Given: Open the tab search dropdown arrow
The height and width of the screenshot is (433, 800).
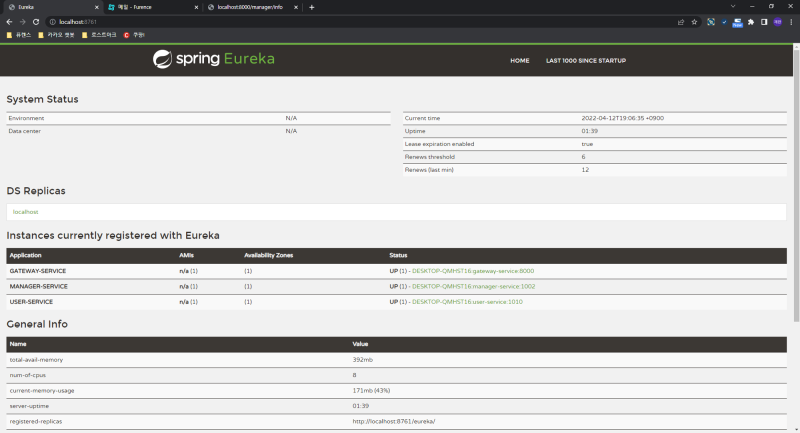Looking at the screenshot, I should point(733,7).
